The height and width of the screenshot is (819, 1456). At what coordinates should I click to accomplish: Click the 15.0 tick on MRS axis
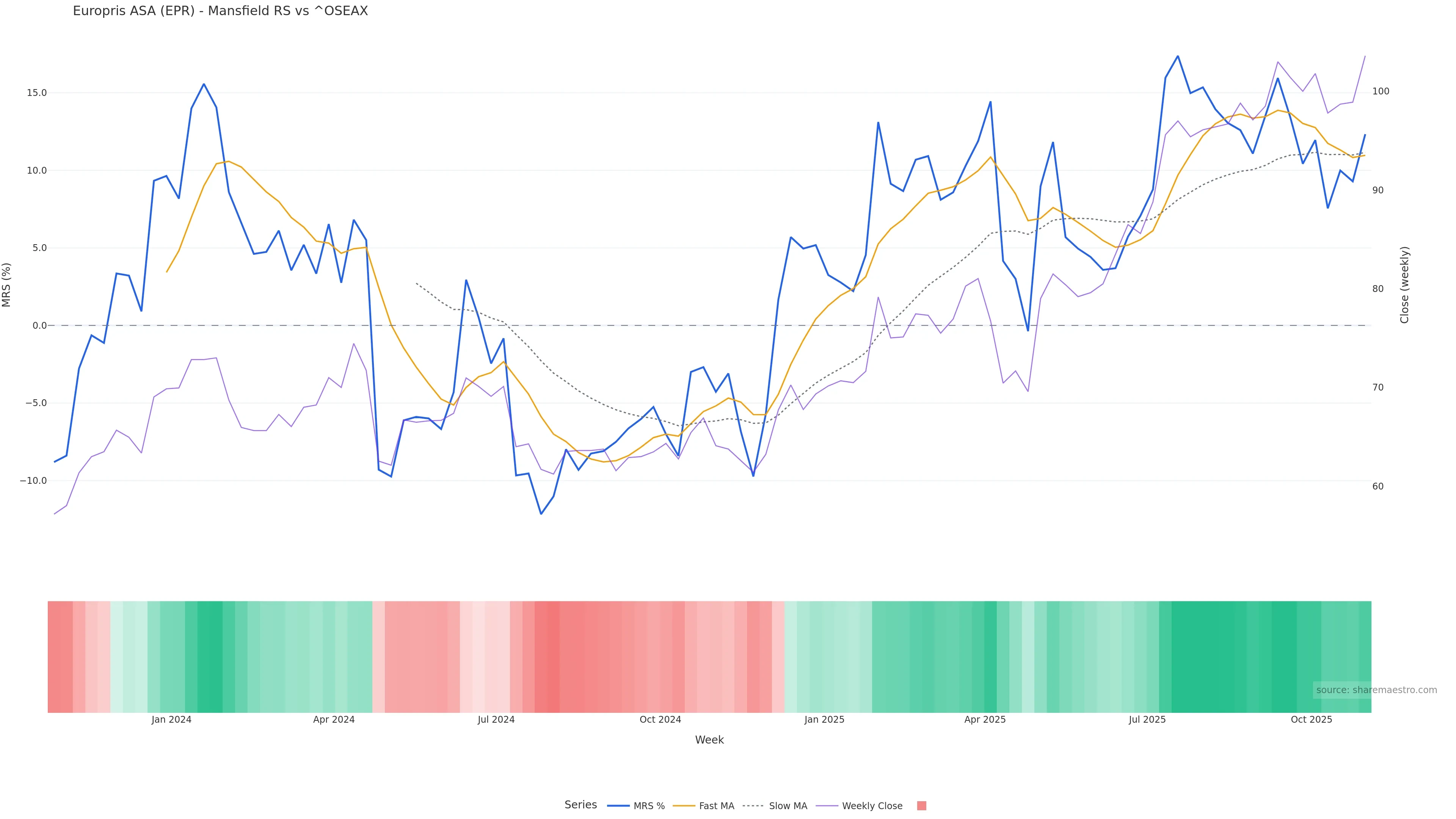click(x=37, y=93)
